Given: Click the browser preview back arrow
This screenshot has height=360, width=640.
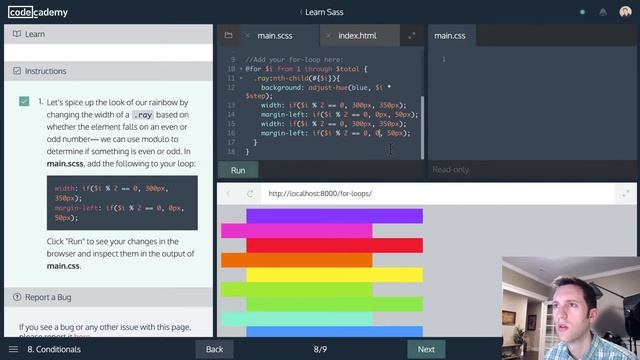Looking at the screenshot, I should (229, 193).
